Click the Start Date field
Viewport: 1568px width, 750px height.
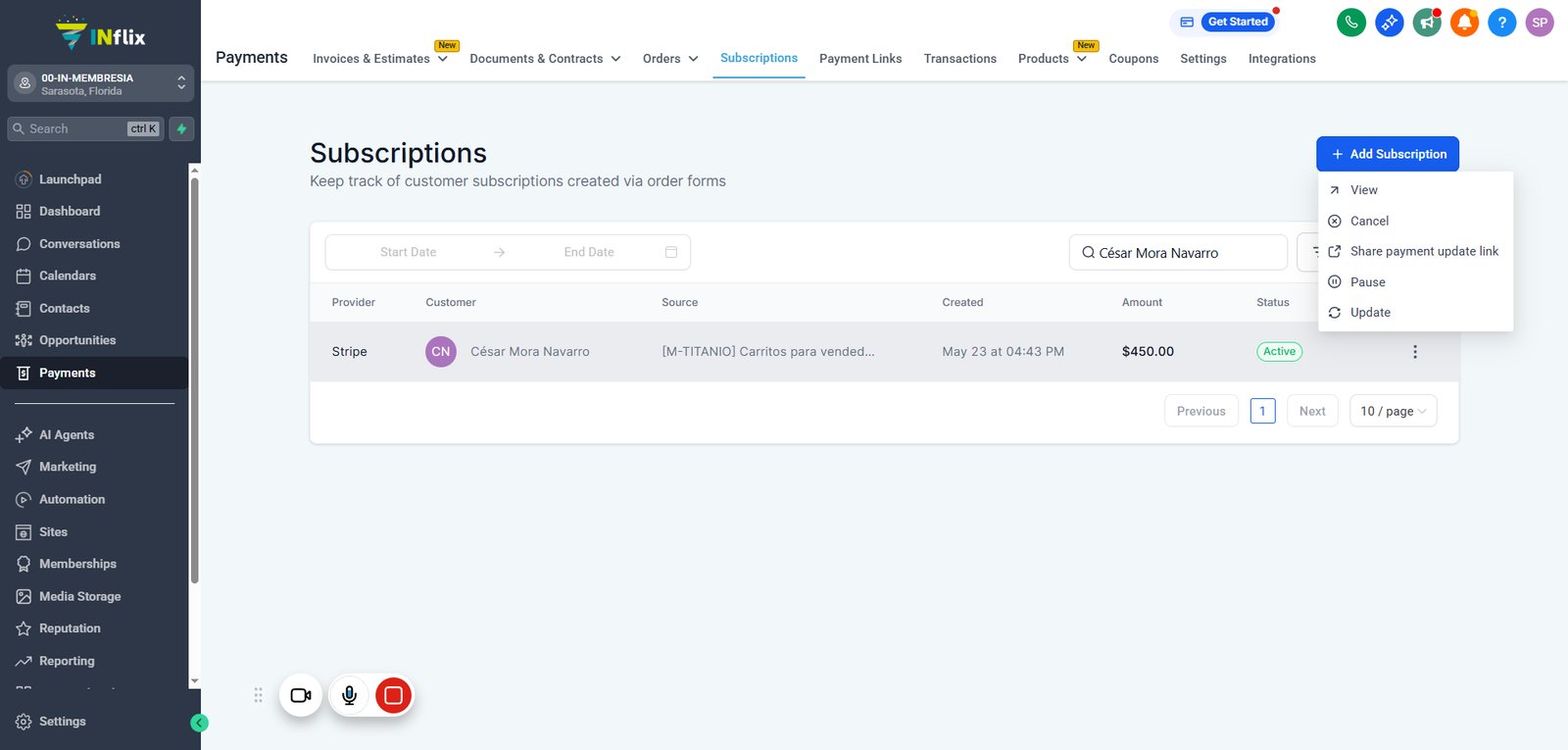[x=409, y=252]
